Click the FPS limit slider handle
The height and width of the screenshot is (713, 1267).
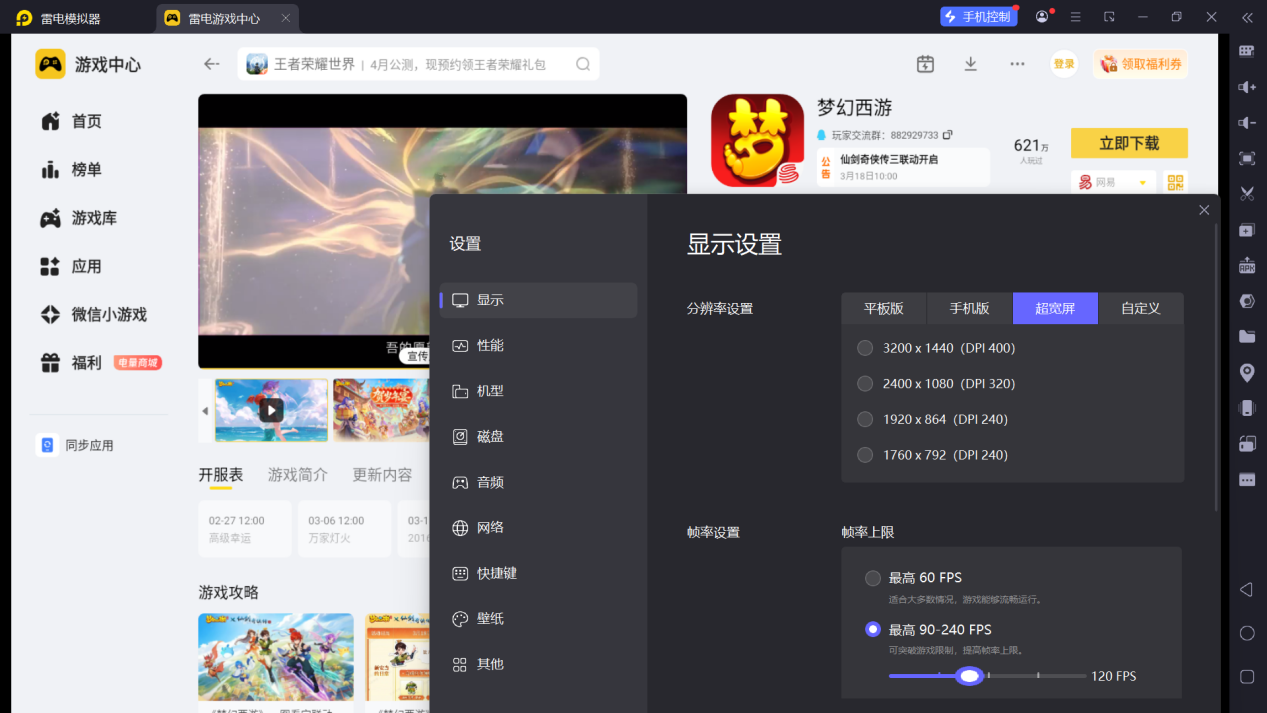tap(969, 676)
